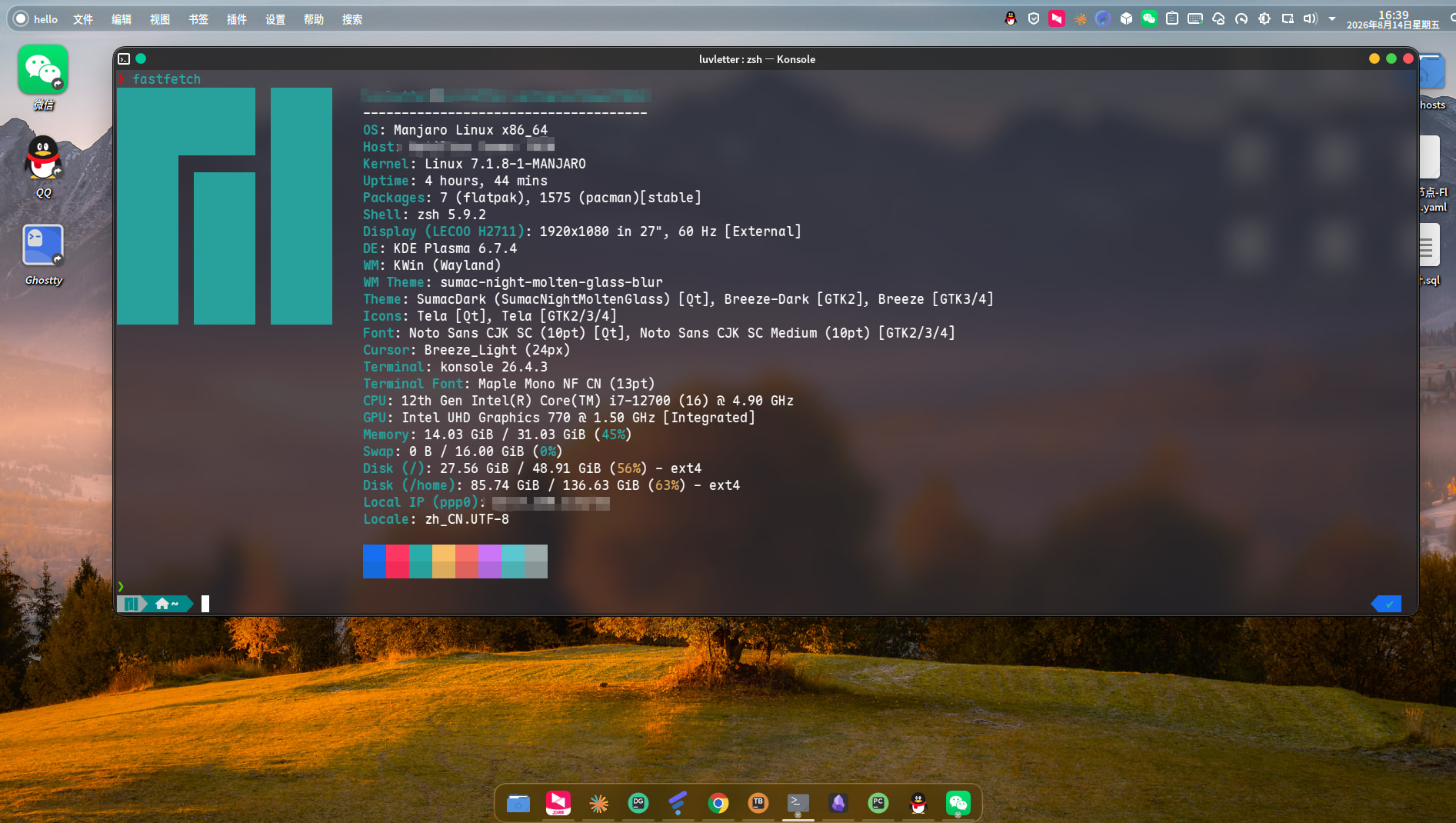Click the "Shell: zsh 5.9.2" line

(425, 215)
